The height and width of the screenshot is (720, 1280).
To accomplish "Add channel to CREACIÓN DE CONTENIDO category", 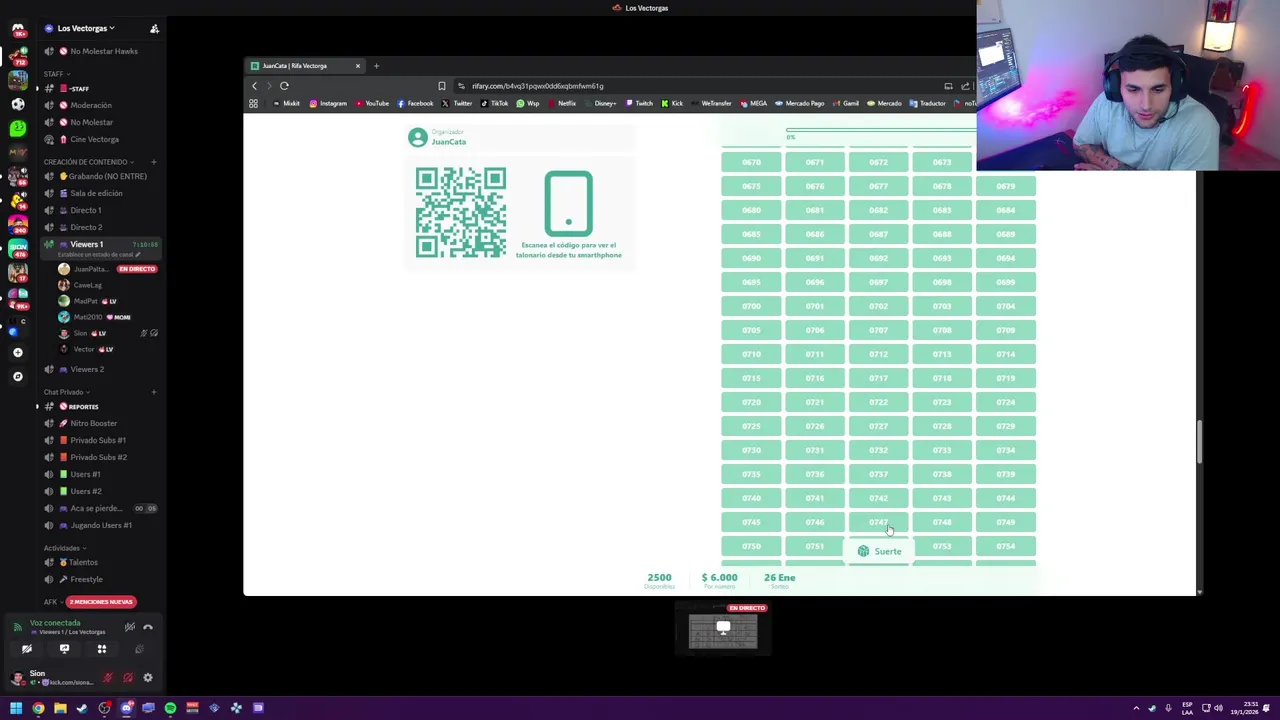I will [x=153, y=162].
